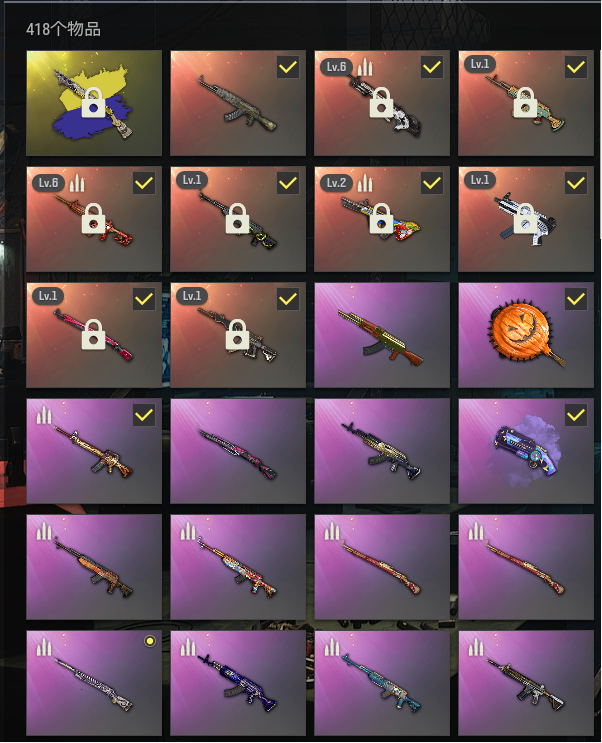This screenshot has width=602, height=743.
Task: Click the bullets icon on the Lv.6 red gun
Action: coord(77,183)
